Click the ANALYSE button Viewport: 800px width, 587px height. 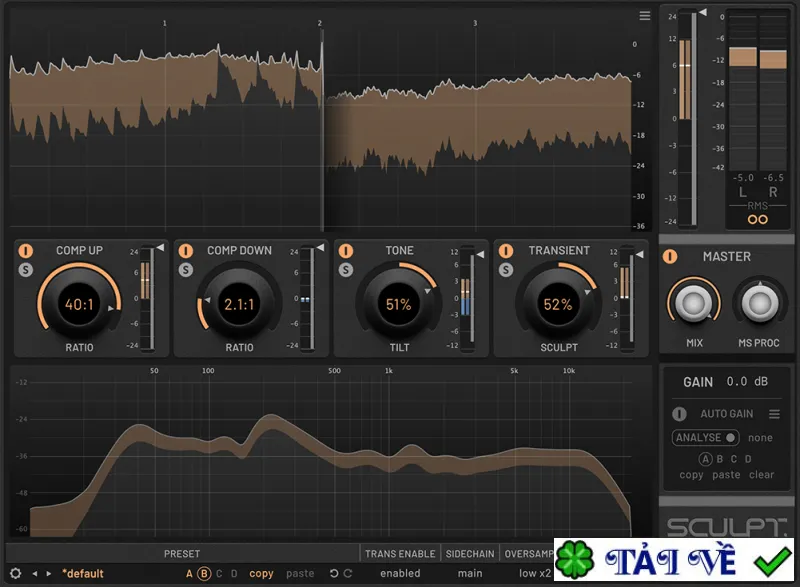[705, 438]
